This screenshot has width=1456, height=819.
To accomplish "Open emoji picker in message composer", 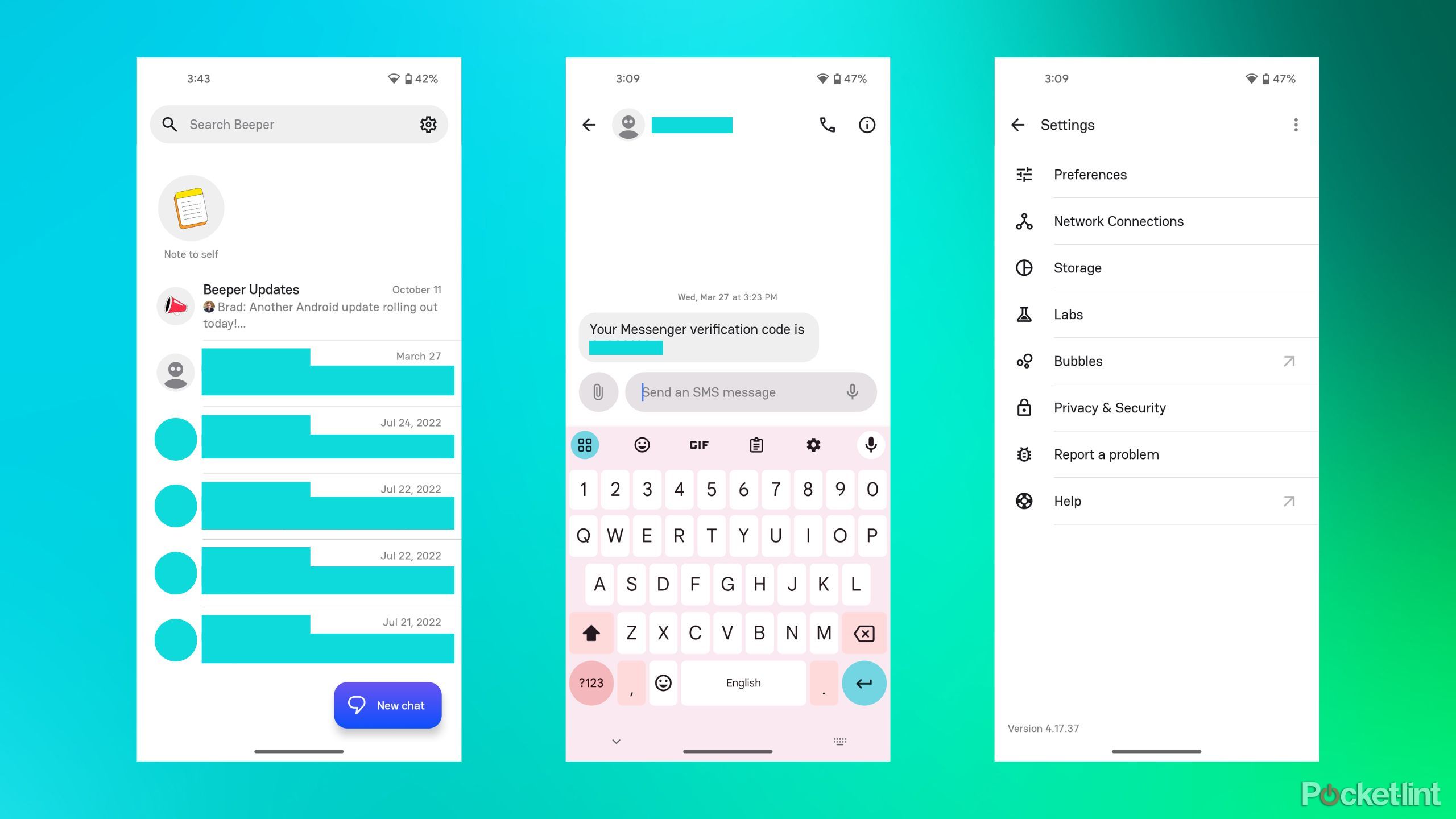I will point(641,445).
